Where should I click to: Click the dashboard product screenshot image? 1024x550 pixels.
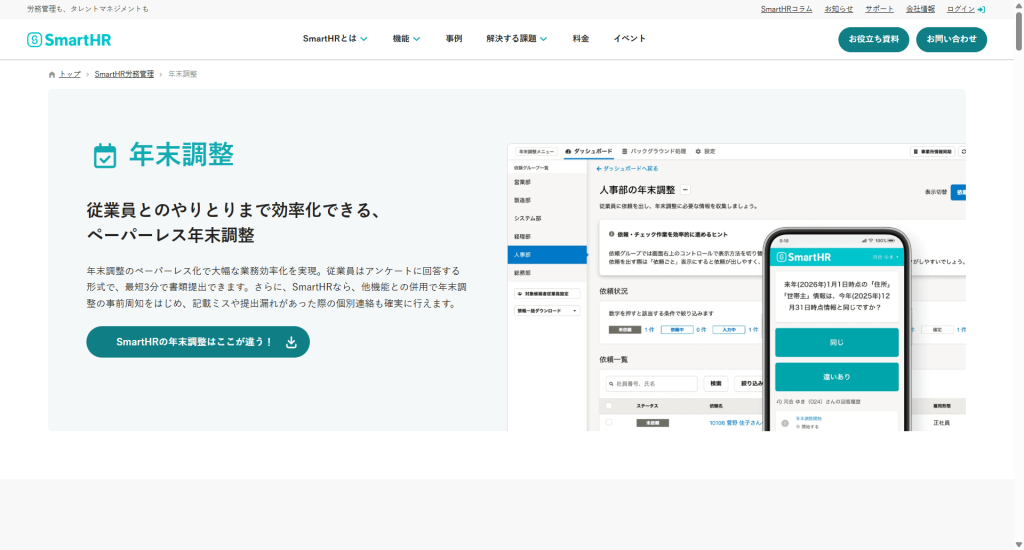[x=736, y=287]
